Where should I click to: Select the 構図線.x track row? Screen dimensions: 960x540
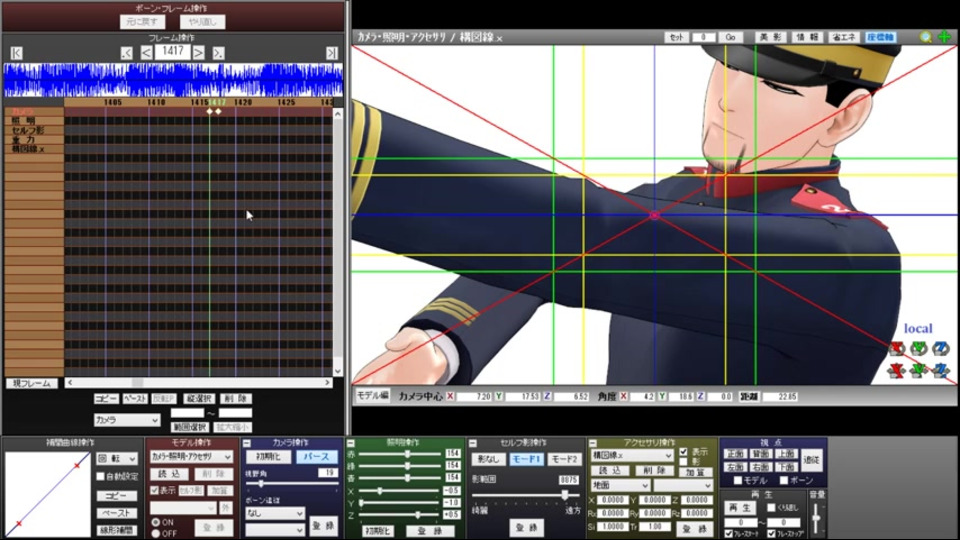[34, 149]
